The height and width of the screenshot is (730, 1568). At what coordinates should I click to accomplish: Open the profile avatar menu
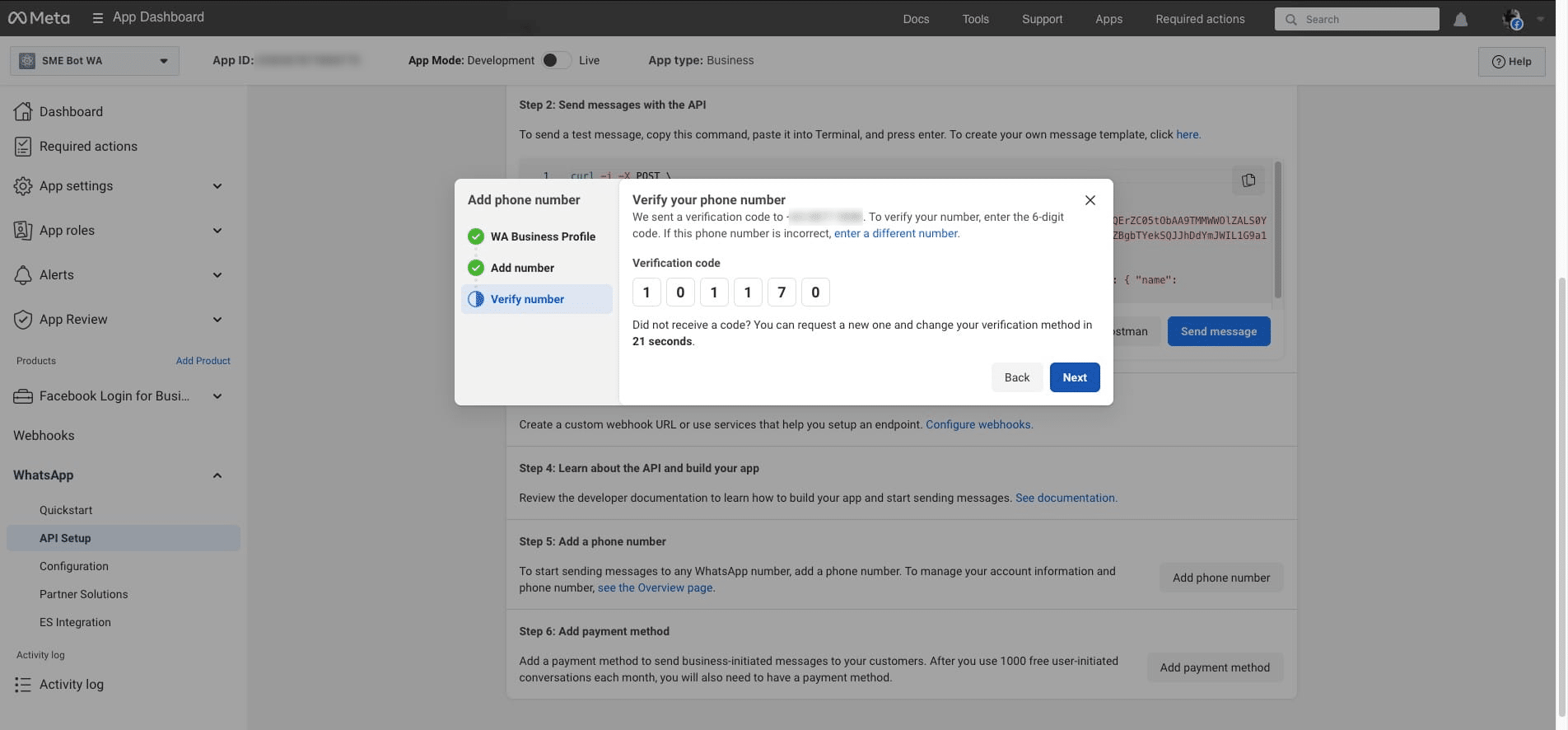[x=1512, y=19]
